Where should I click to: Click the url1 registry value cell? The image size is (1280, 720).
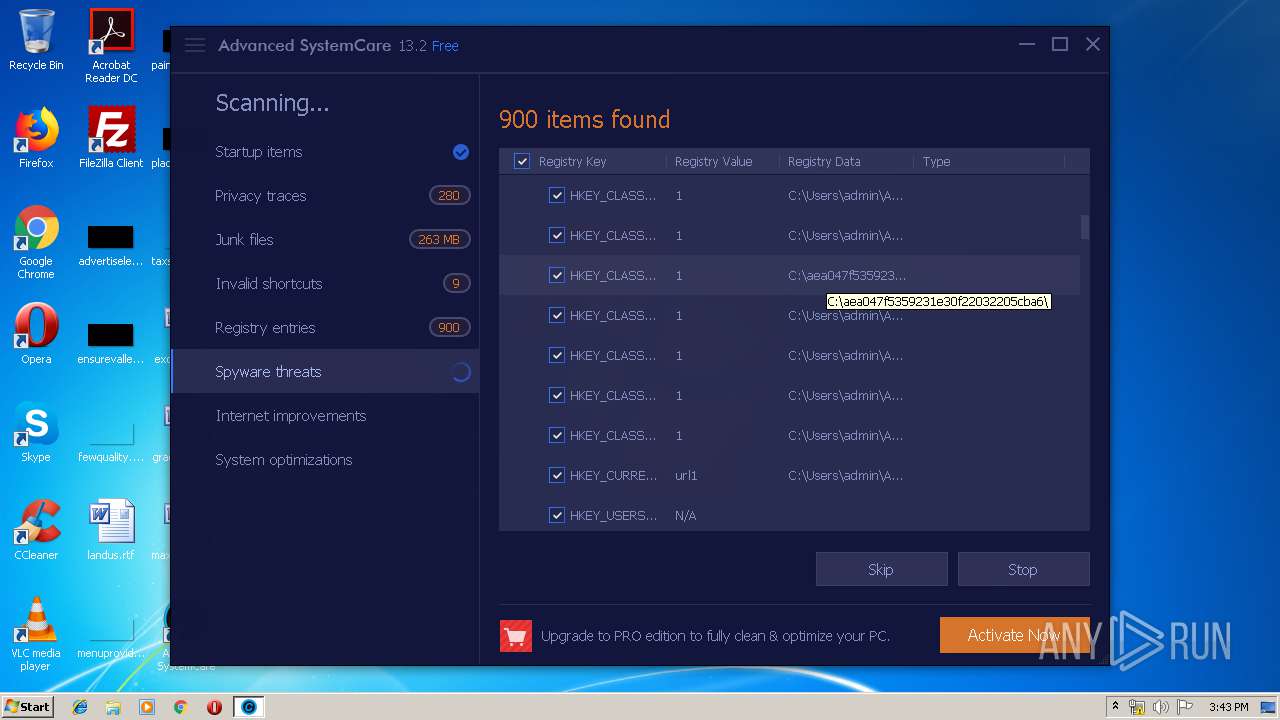click(x=686, y=475)
